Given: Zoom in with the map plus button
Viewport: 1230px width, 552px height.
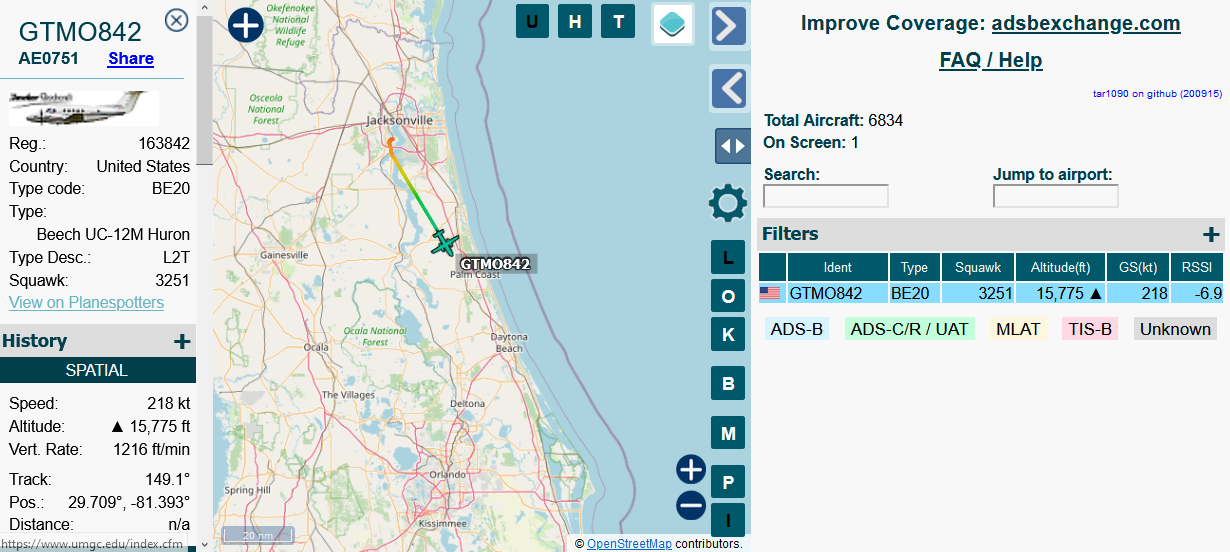Looking at the screenshot, I should [x=691, y=469].
